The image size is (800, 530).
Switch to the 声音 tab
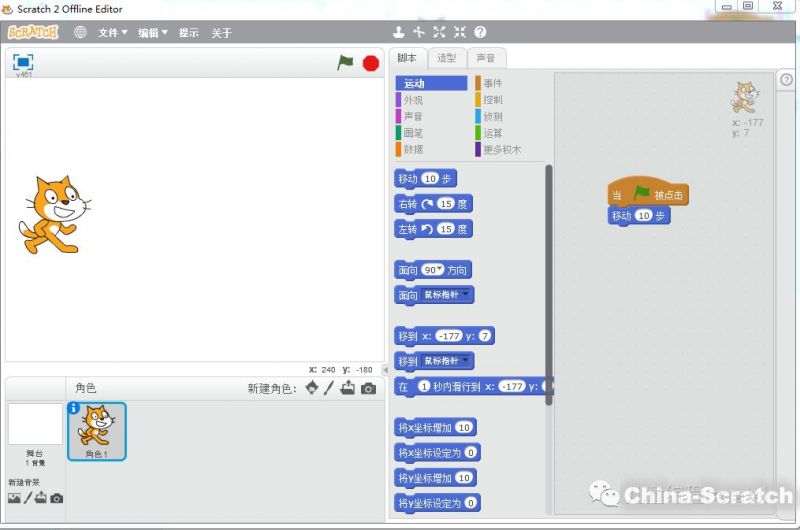tap(485, 58)
